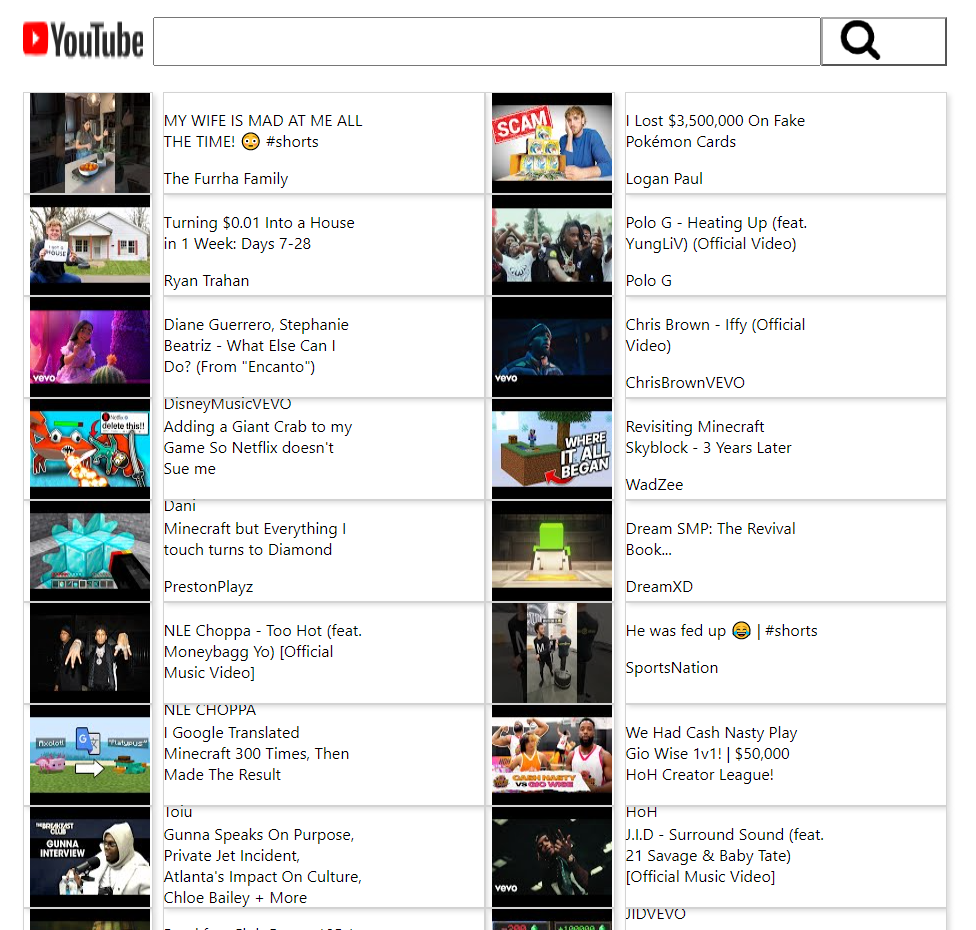The height and width of the screenshot is (930, 976).
Task: Click title 'Minecraft but Everything I touch turns to Diamond'
Action: pos(255,539)
